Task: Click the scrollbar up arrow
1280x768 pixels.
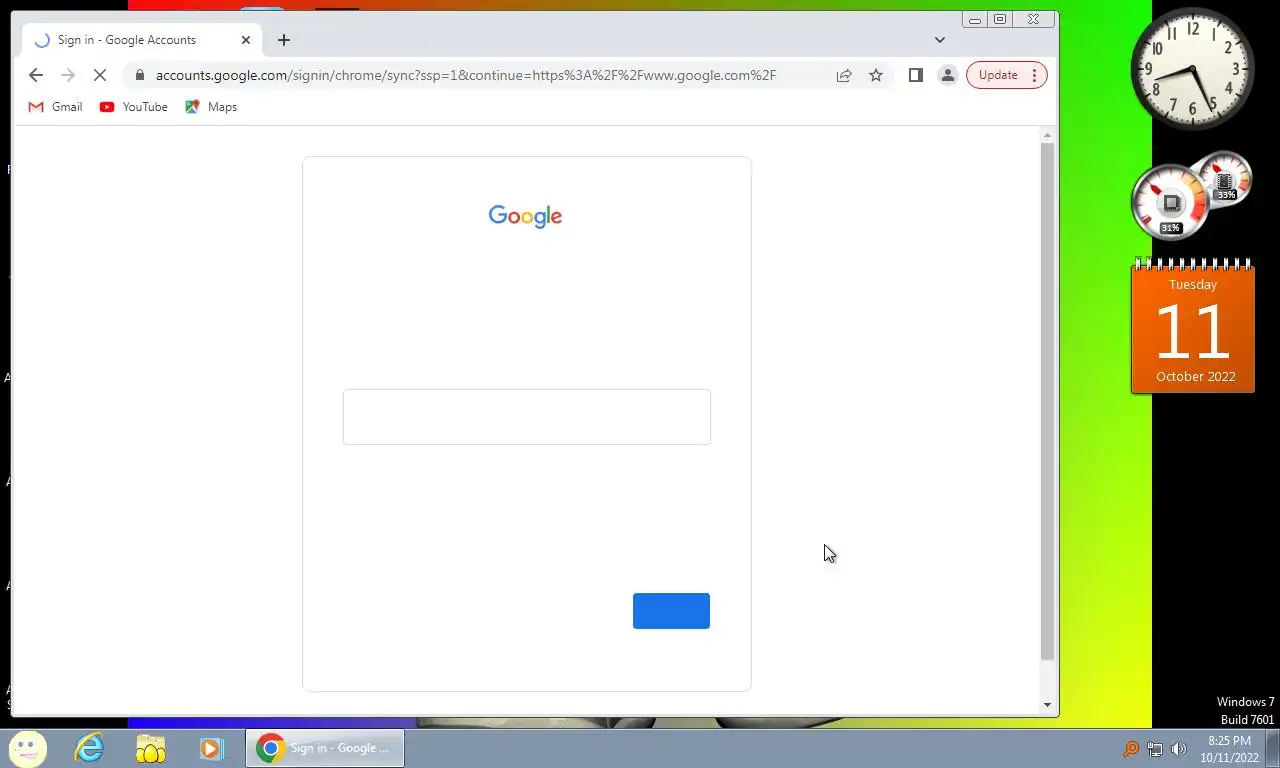Action: [1048, 135]
